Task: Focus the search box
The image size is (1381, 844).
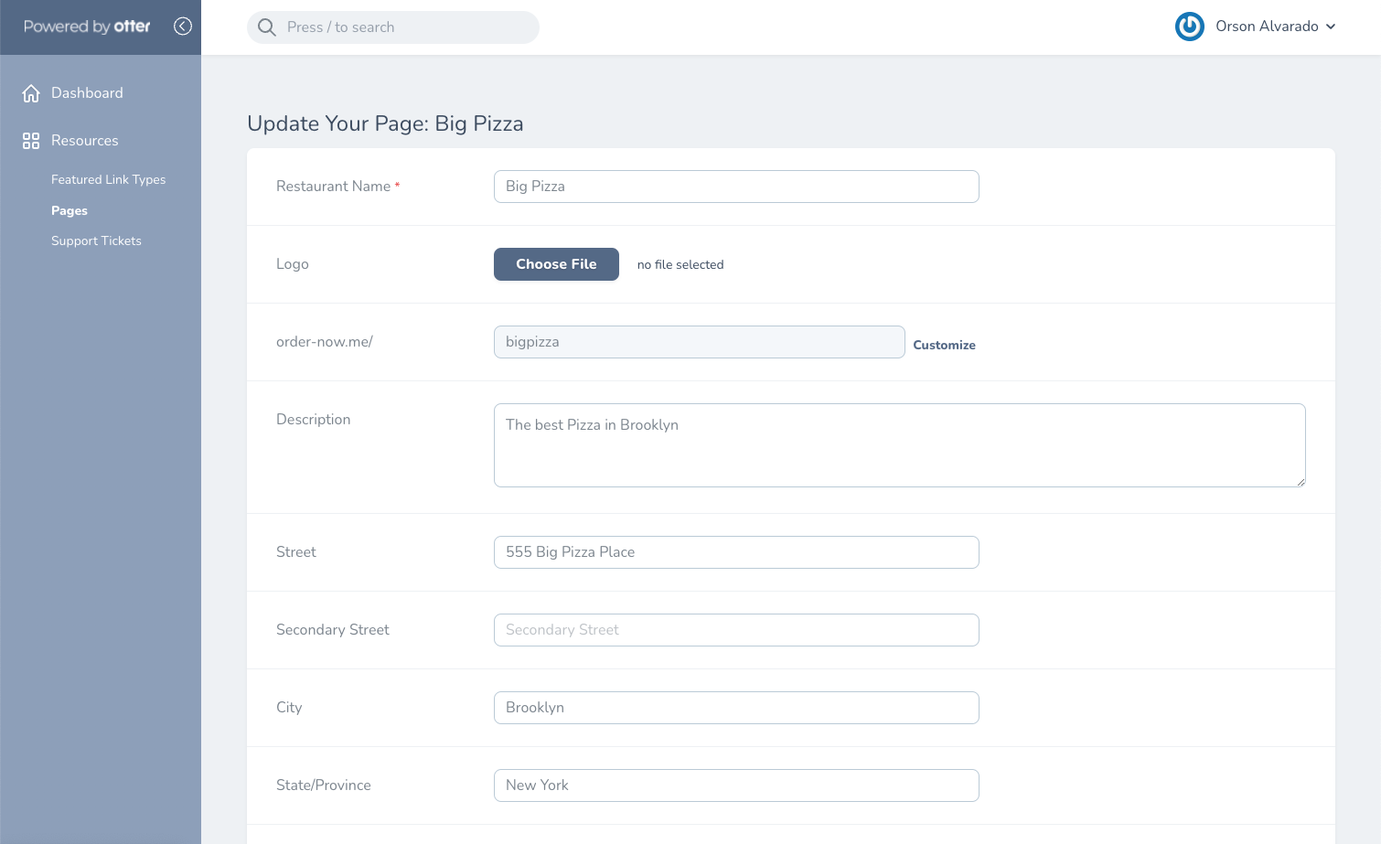Action: pos(393,27)
